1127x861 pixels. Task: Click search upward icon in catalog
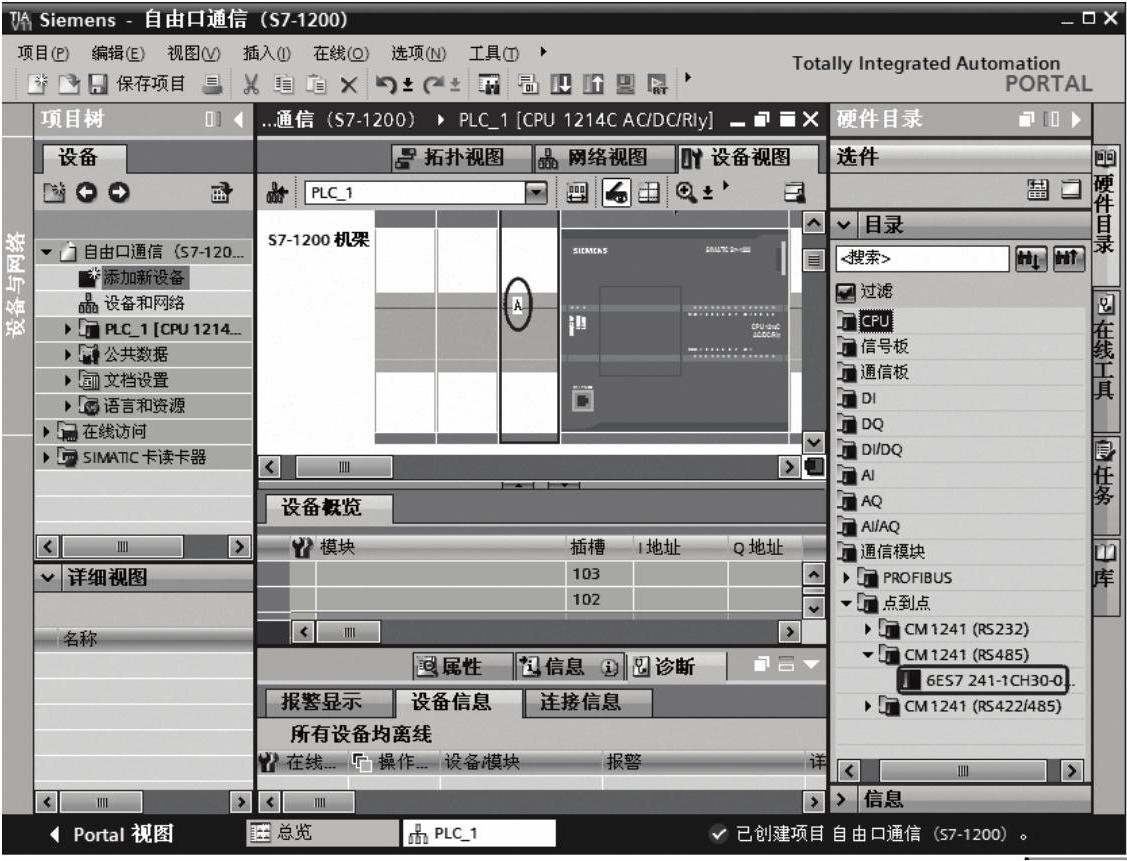pos(1068,258)
